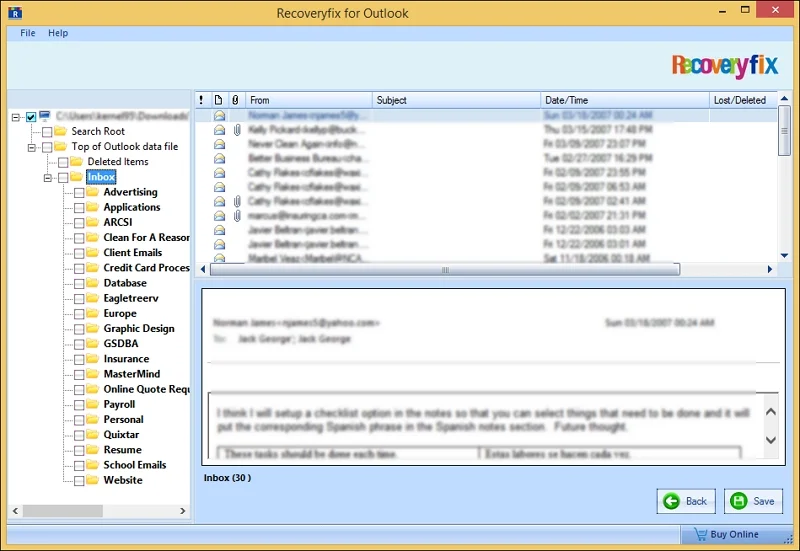Click the email list vertical scrollbar thumb
The image size is (800, 551).
784,131
